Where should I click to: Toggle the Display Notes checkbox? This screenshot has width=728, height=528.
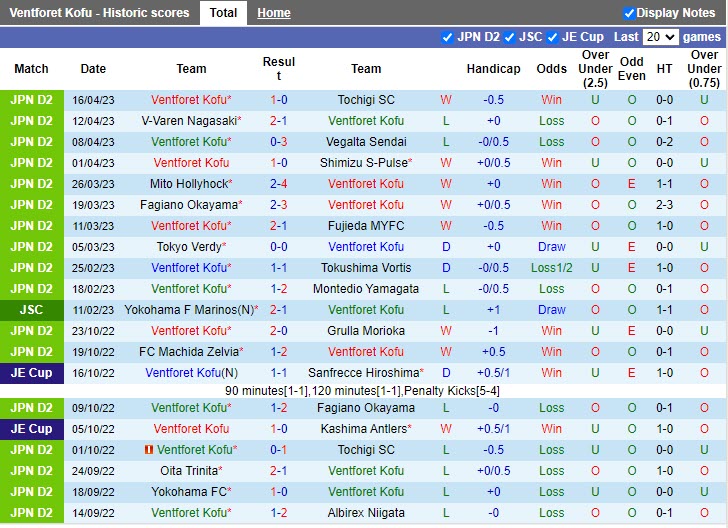pyautogui.click(x=629, y=13)
